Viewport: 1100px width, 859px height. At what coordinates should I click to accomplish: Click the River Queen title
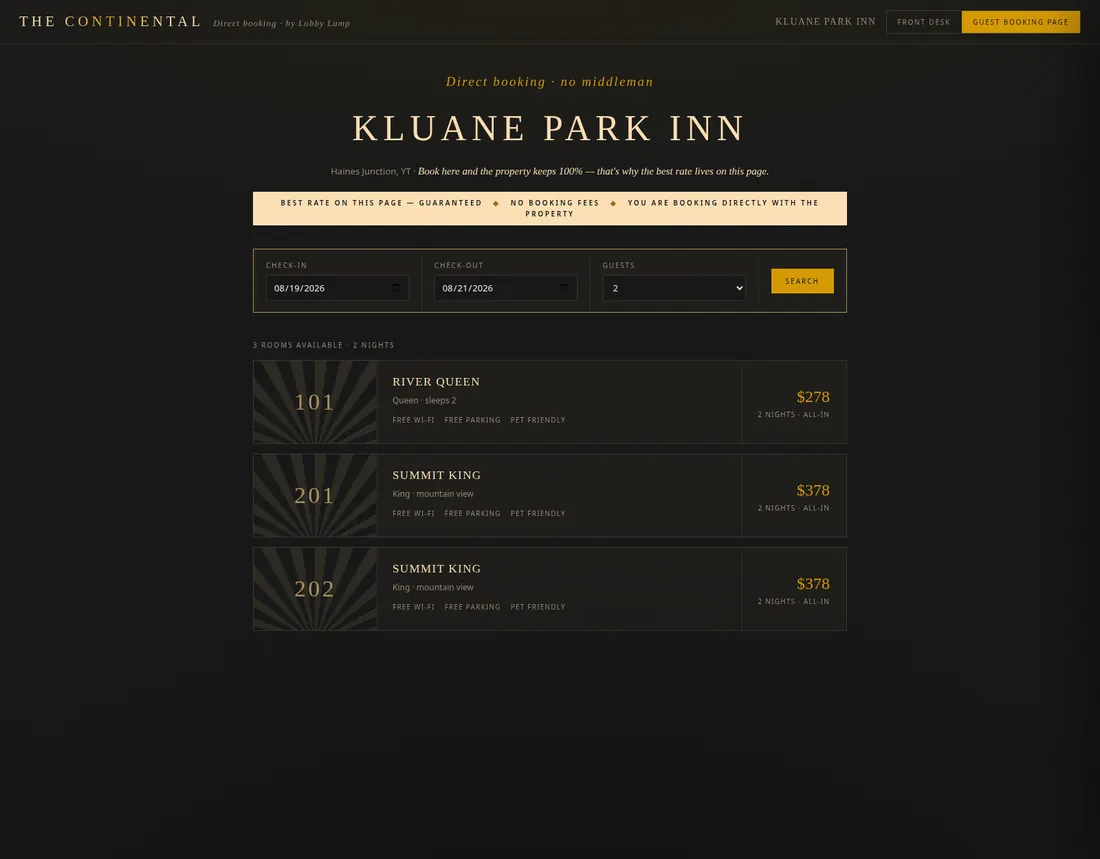pyautogui.click(x=436, y=382)
